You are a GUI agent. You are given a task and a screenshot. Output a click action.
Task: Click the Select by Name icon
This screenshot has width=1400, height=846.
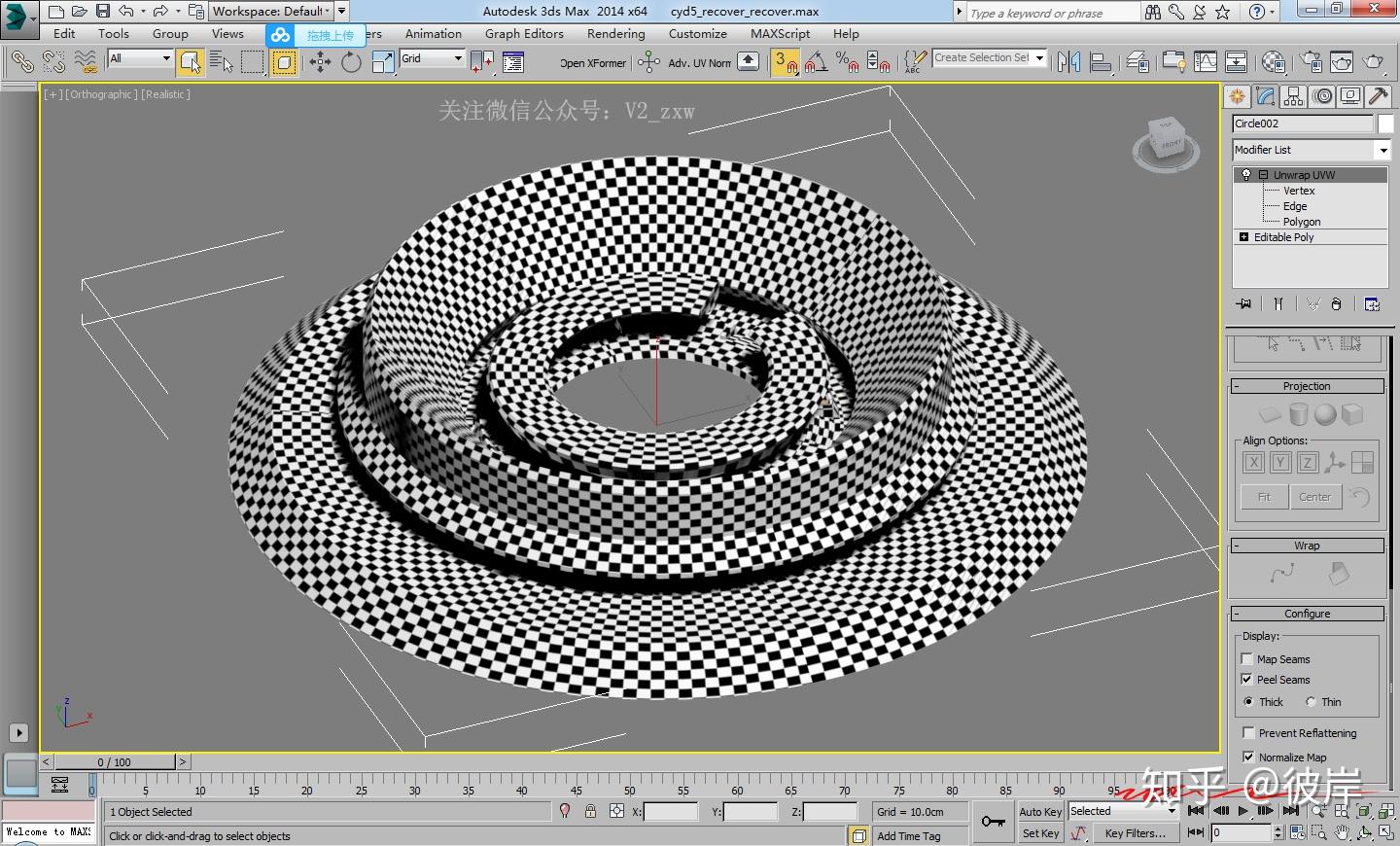(x=222, y=62)
